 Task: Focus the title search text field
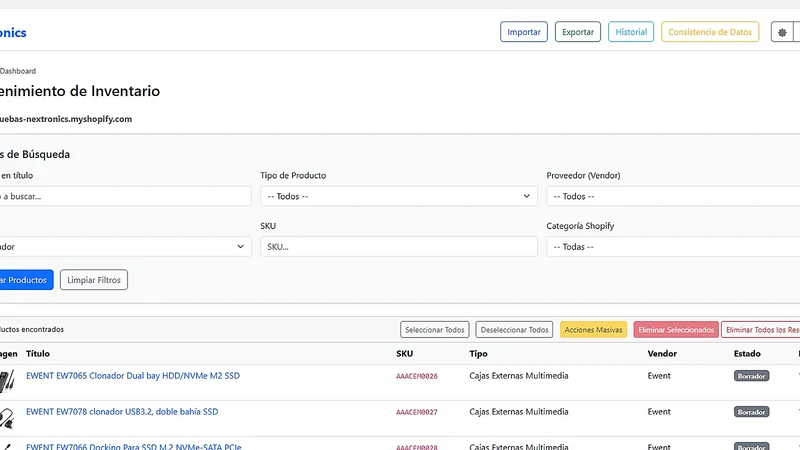click(x=126, y=196)
